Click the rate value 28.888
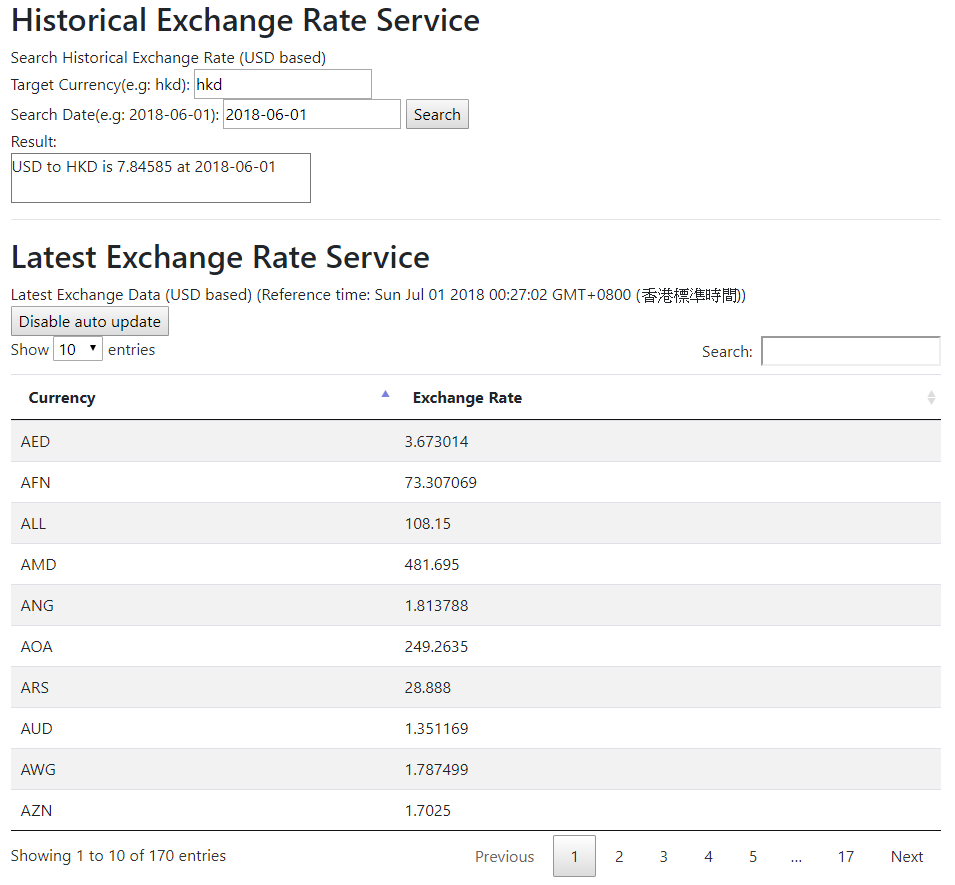The width and height of the screenshot is (955, 885). [x=428, y=687]
